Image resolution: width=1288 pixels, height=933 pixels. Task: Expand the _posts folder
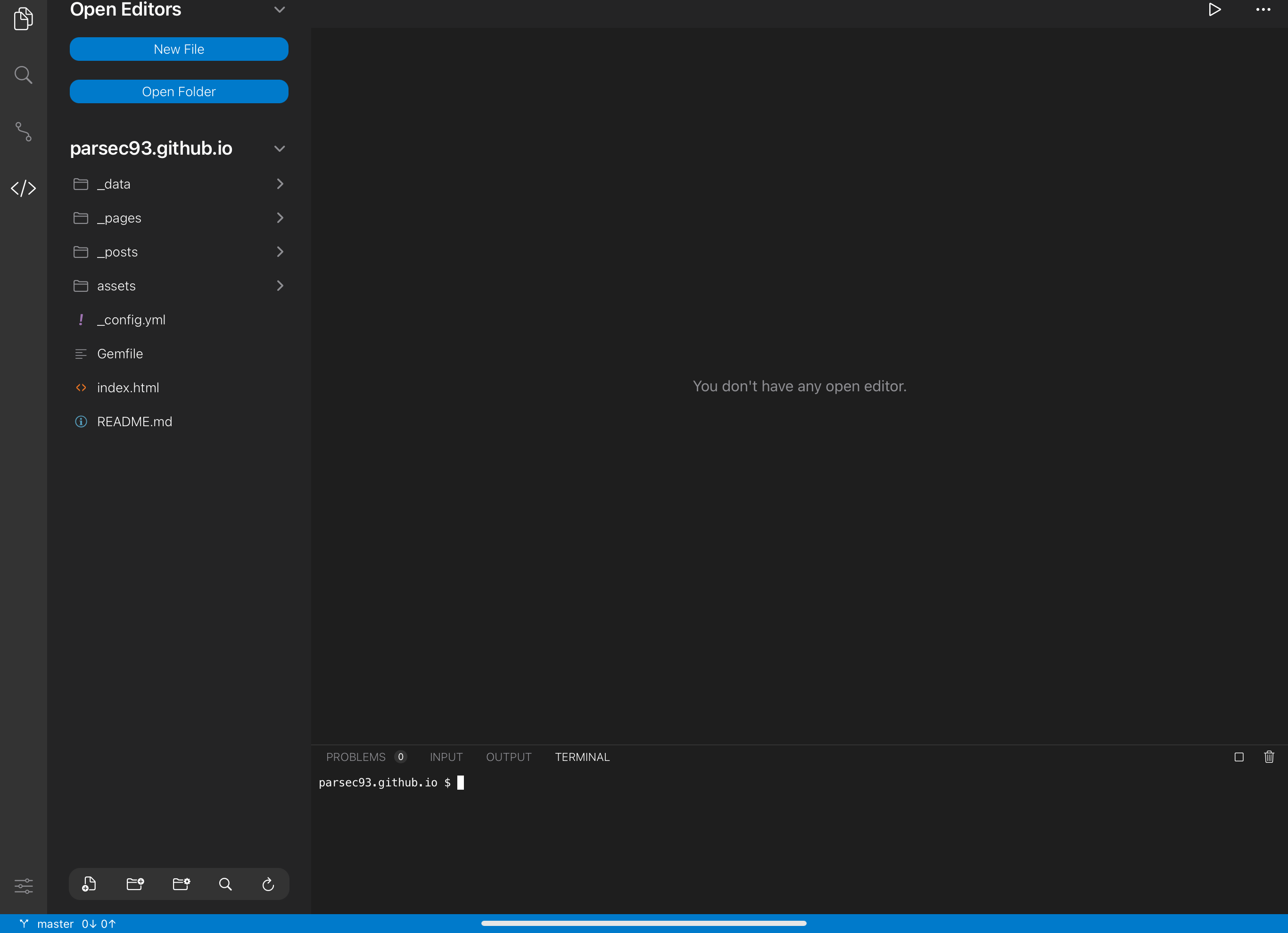click(x=280, y=252)
